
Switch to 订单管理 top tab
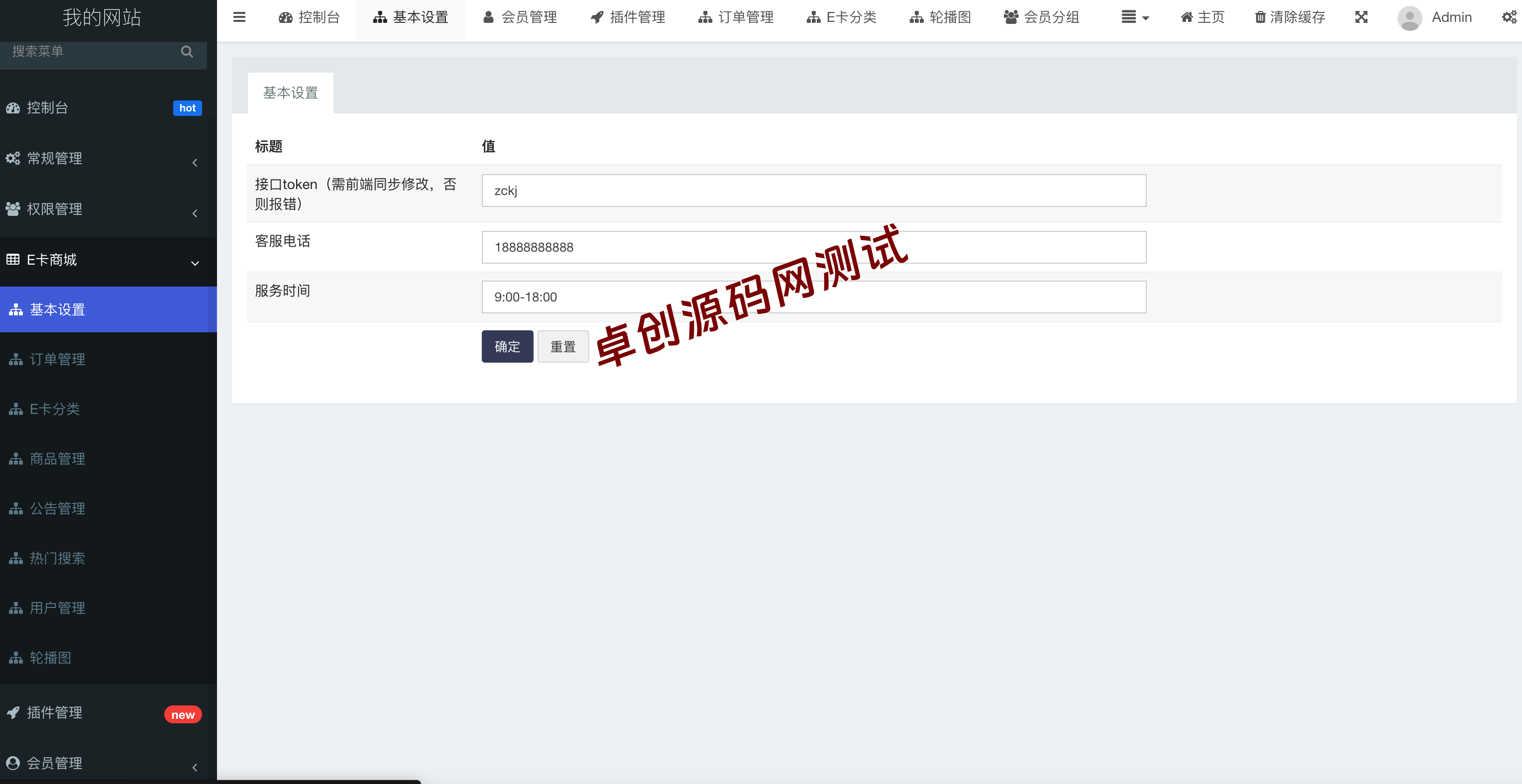[x=736, y=17]
